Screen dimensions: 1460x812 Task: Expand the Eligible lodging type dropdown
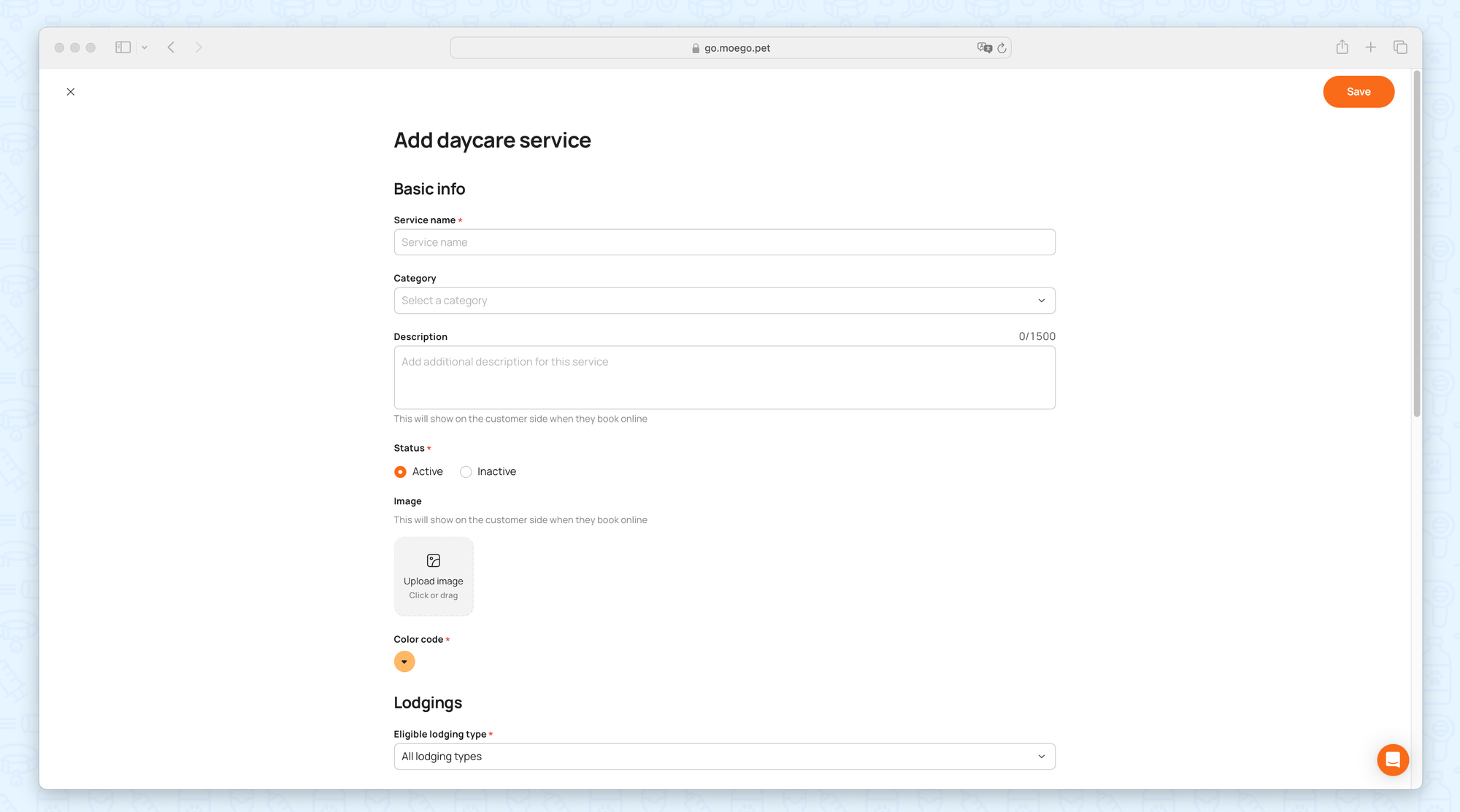724,757
